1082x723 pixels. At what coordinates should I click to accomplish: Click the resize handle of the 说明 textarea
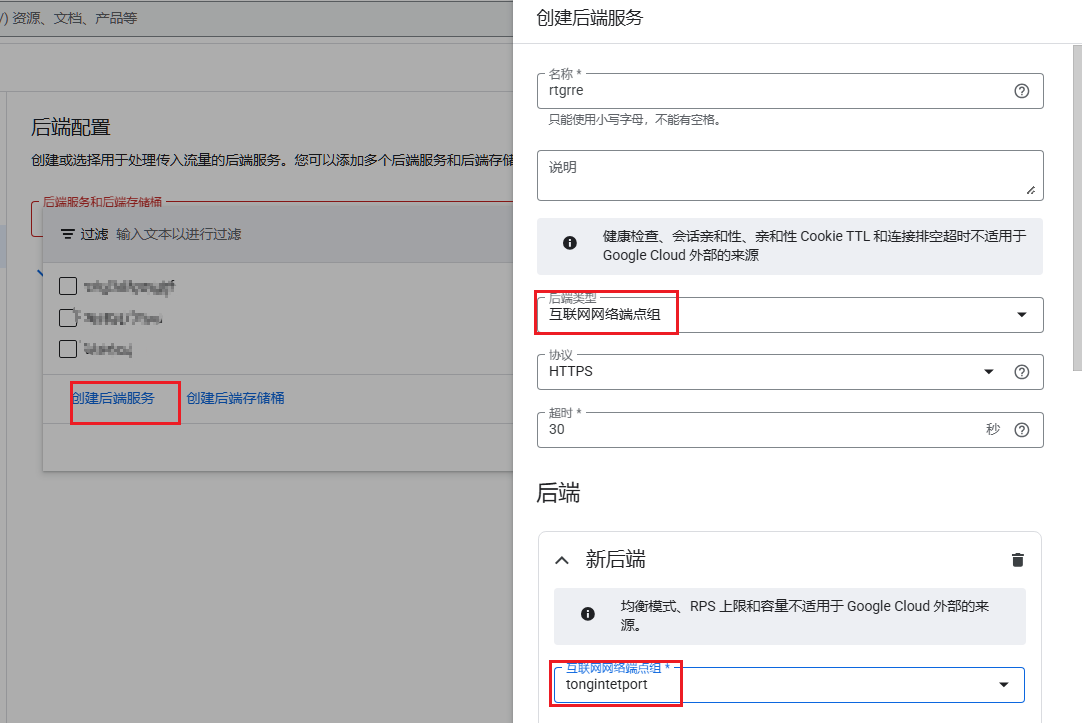pos(1030,189)
